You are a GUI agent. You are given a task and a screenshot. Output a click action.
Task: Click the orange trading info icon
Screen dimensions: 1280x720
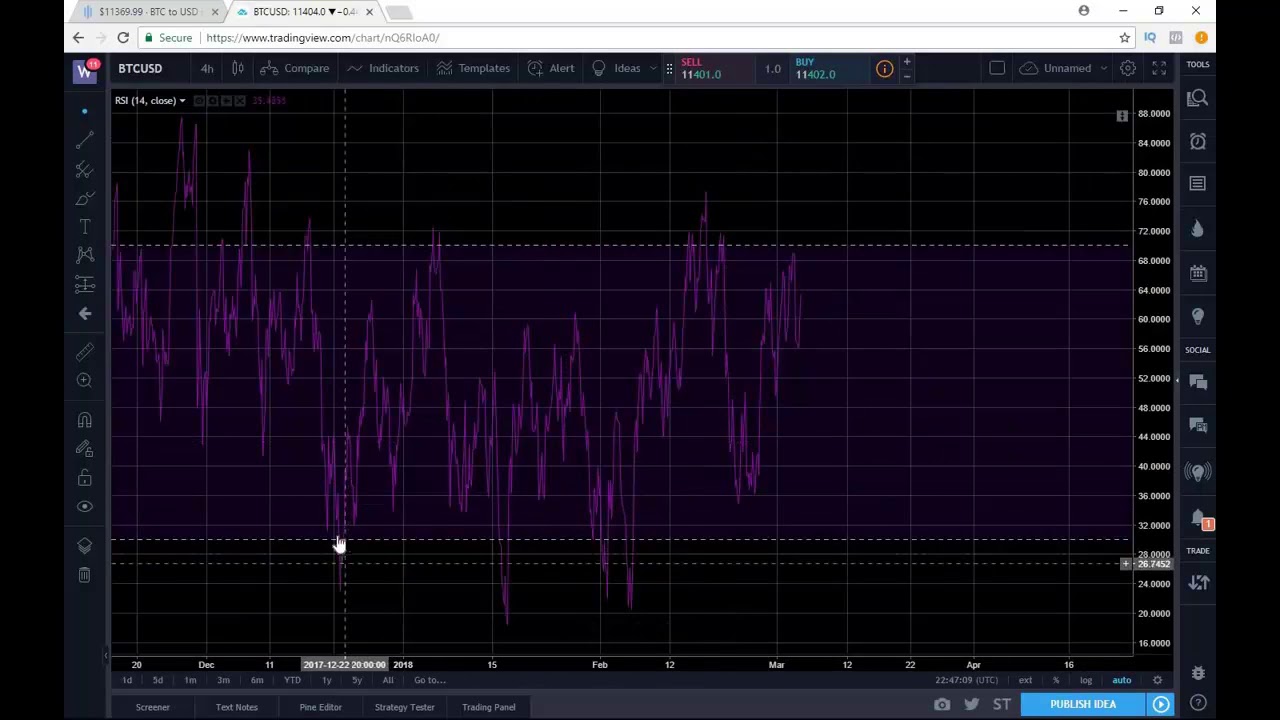click(x=885, y=69)
